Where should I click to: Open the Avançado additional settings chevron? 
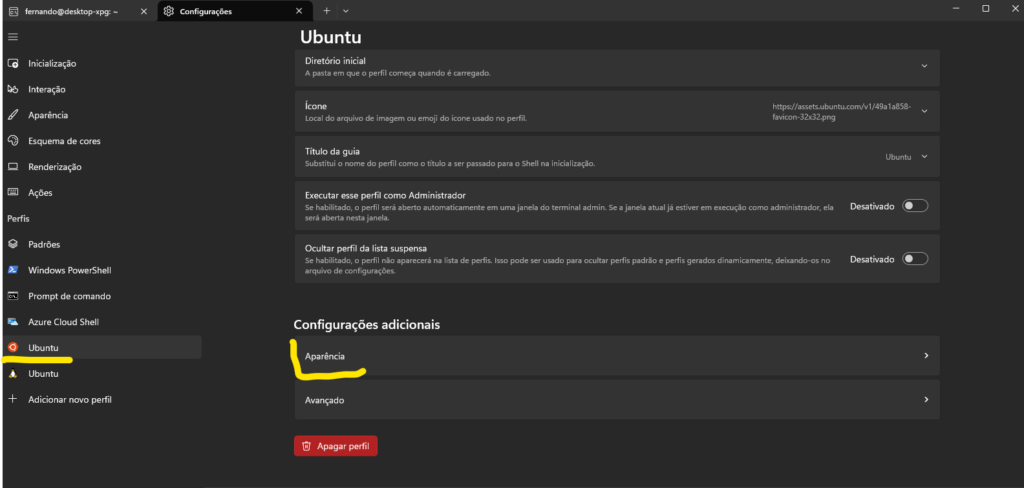(926, 400)
